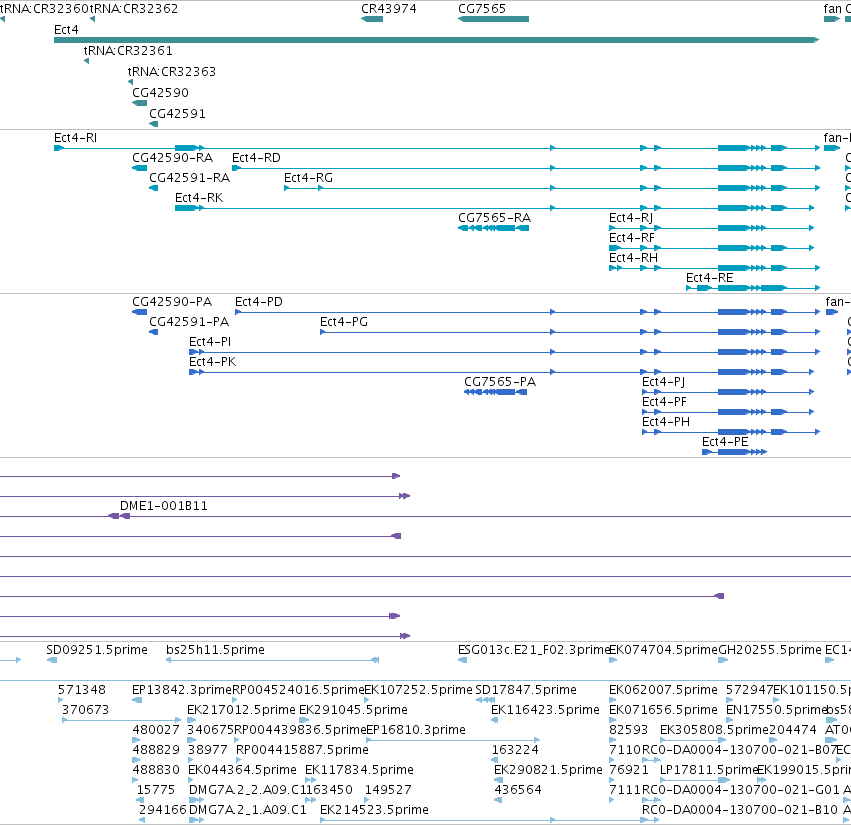The image size is (851, 825).
Task: Click the CG7565-RA transcript label
Action: pos(494,218)
